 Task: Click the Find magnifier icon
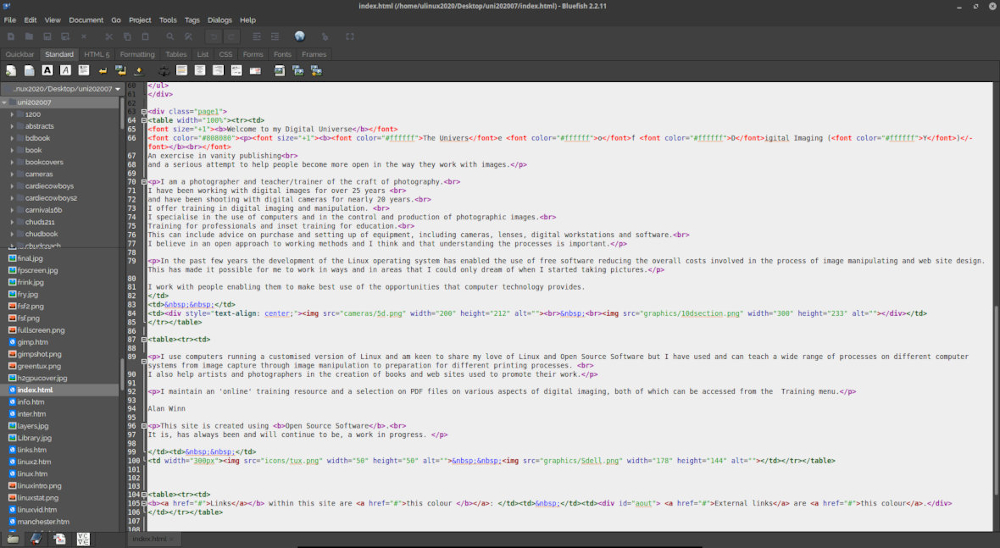170,36
